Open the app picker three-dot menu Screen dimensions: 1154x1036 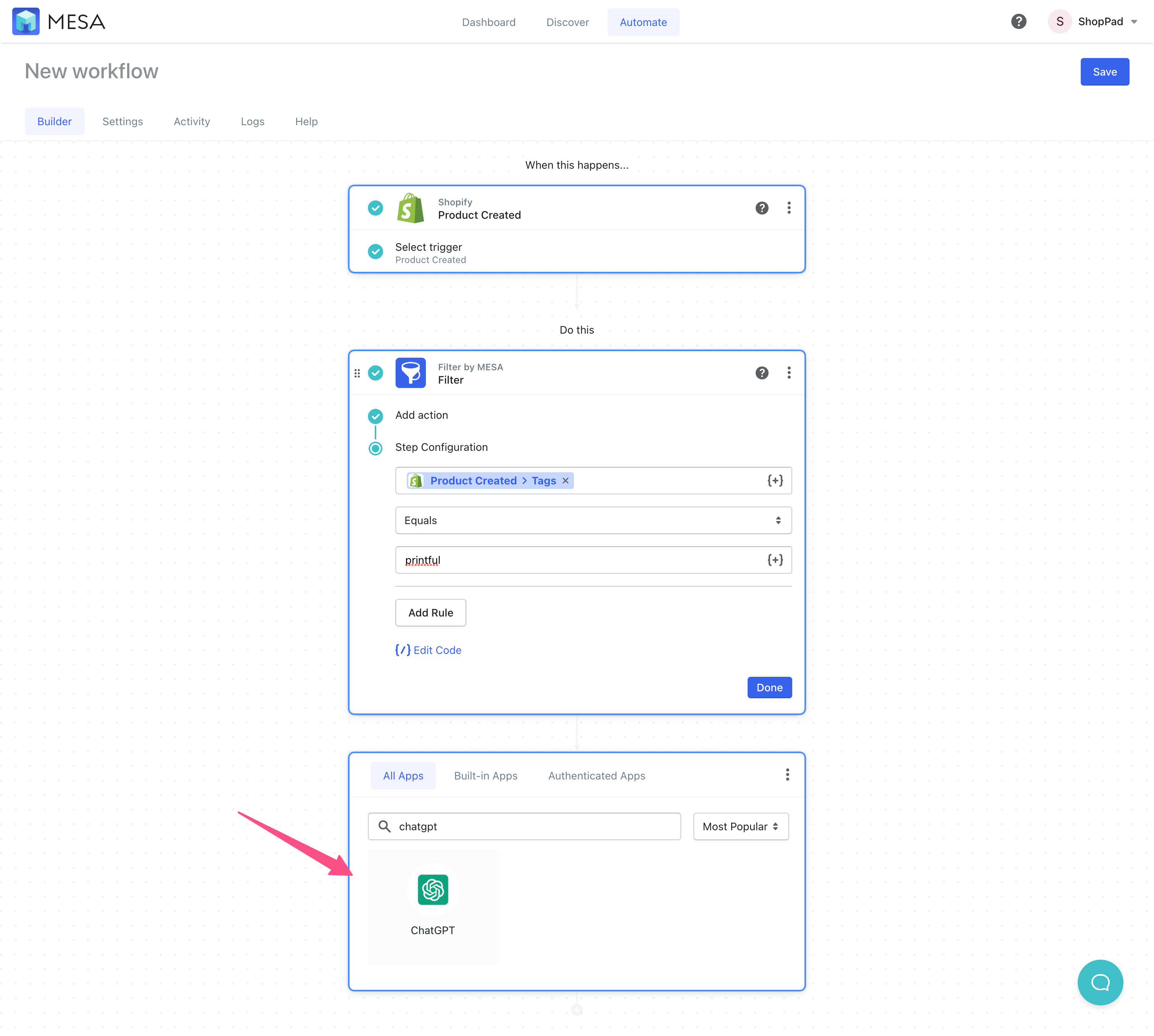point(788,775)
